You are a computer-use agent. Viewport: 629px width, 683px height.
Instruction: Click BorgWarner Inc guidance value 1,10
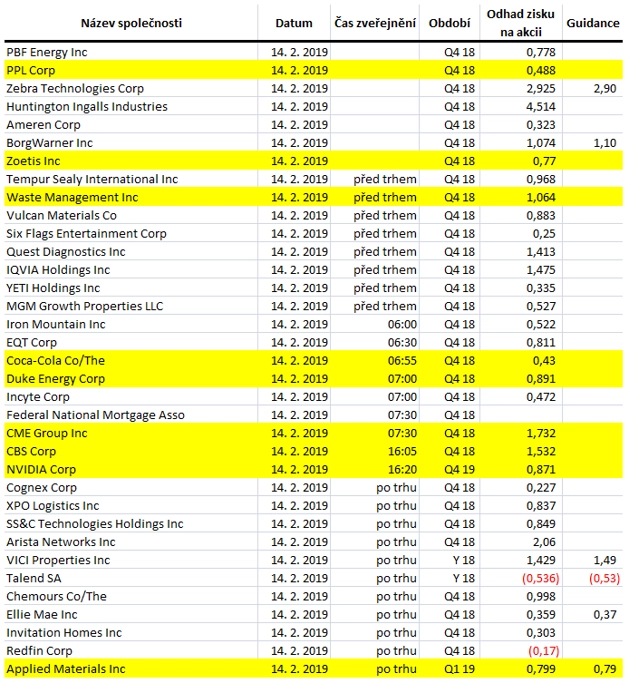click(605, 143)
